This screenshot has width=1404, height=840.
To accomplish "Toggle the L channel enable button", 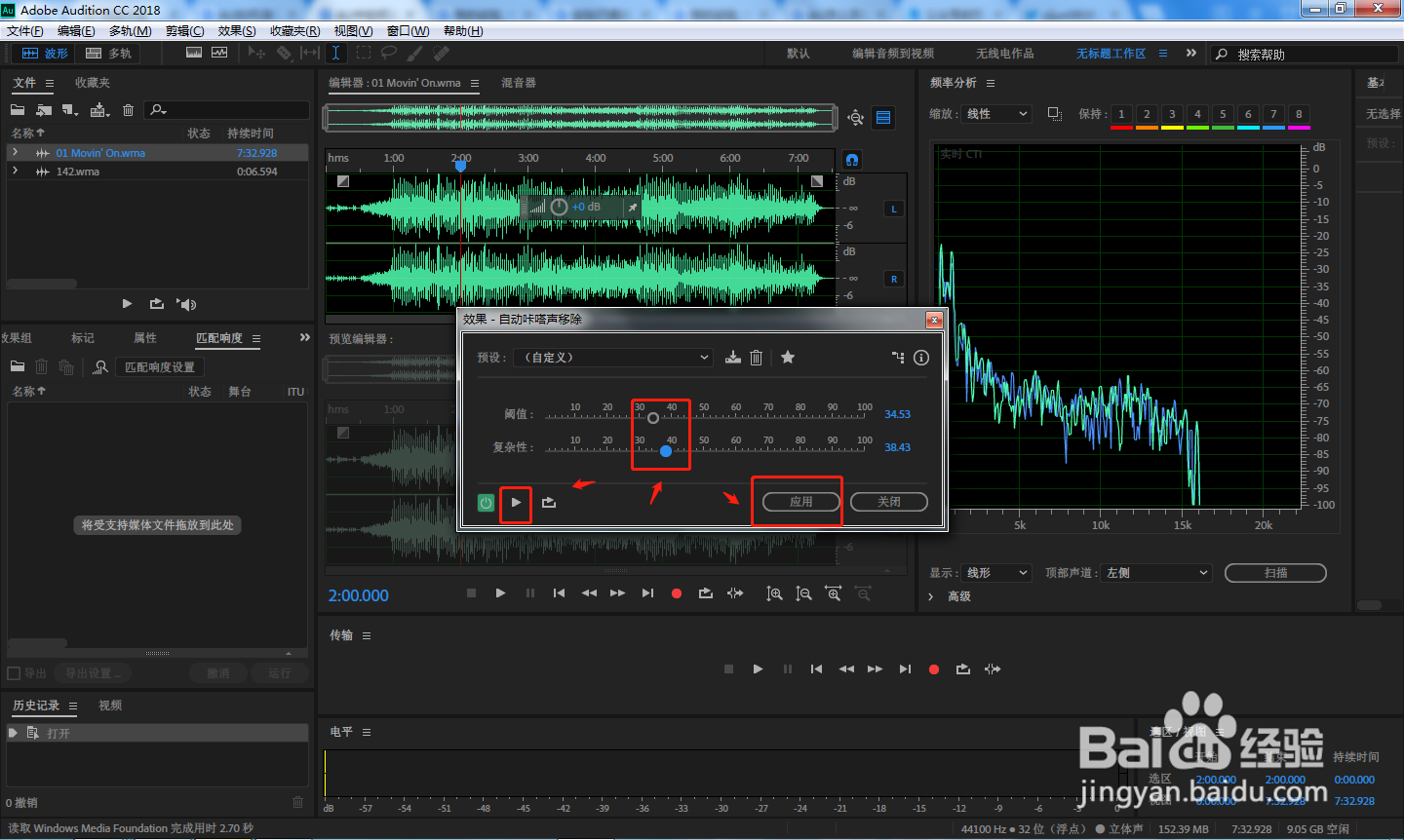I will pos(894,209).
